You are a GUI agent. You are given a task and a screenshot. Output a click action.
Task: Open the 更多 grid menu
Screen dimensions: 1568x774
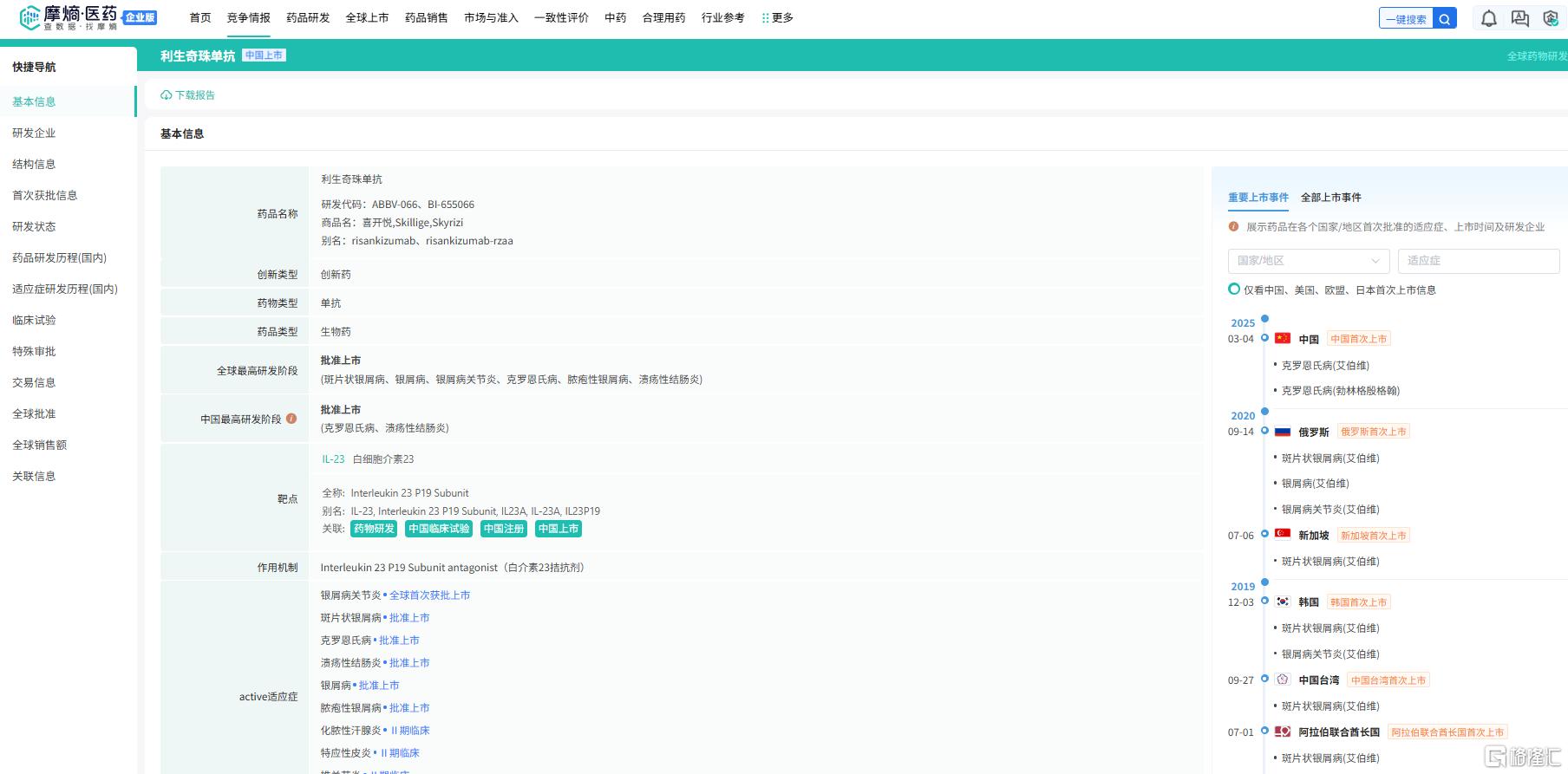coord(777,18)
